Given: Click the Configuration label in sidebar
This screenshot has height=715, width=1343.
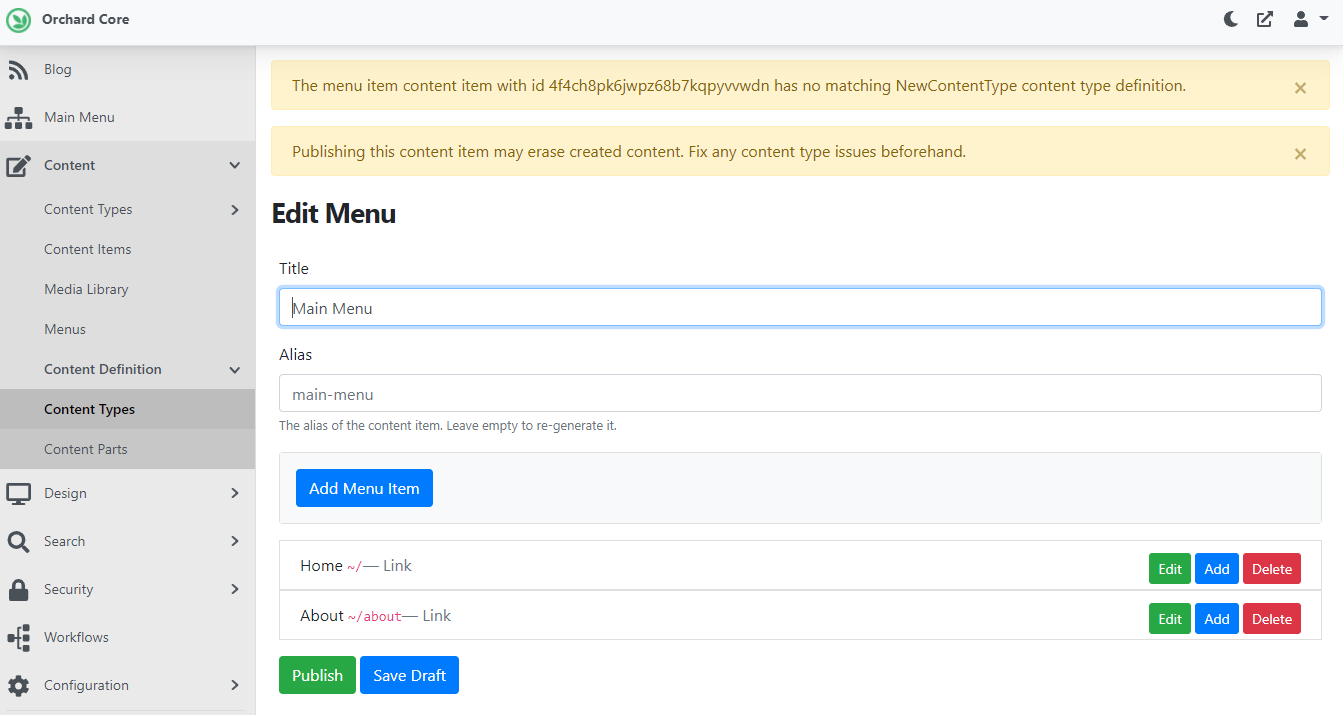Looking at the screenshot, I should [86, 686].
